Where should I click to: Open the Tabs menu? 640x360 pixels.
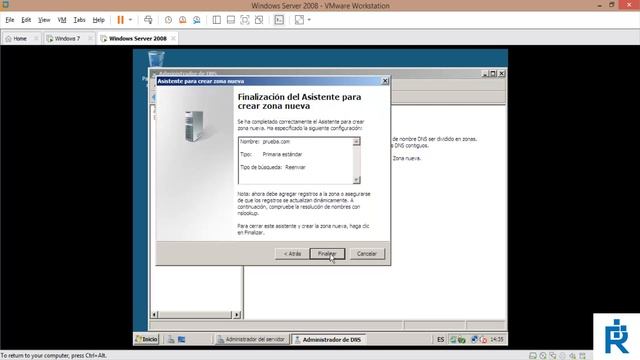pyautogui.click(x=79, y=20)
